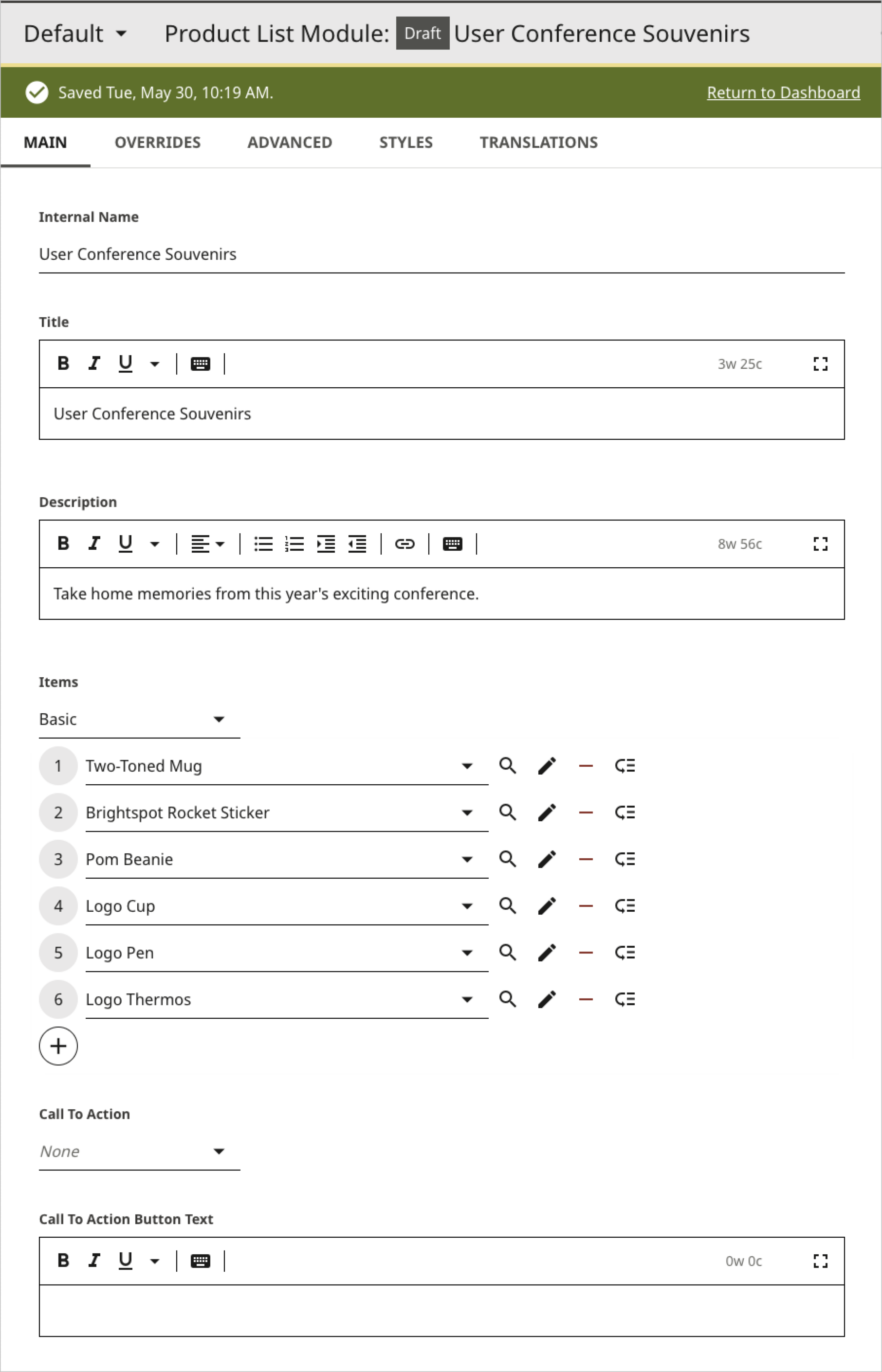
Task: Search for the Two-Toned Mug item
Action: pos(507,765)
